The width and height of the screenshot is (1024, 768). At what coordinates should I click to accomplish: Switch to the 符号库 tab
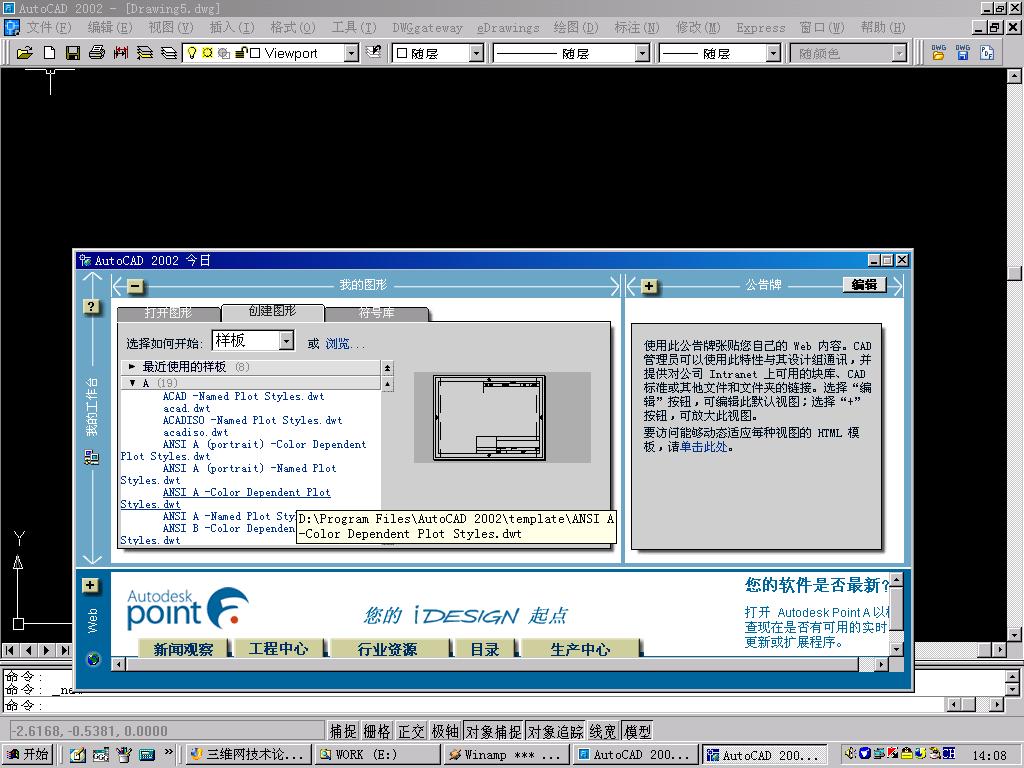[x=376, y=313]
